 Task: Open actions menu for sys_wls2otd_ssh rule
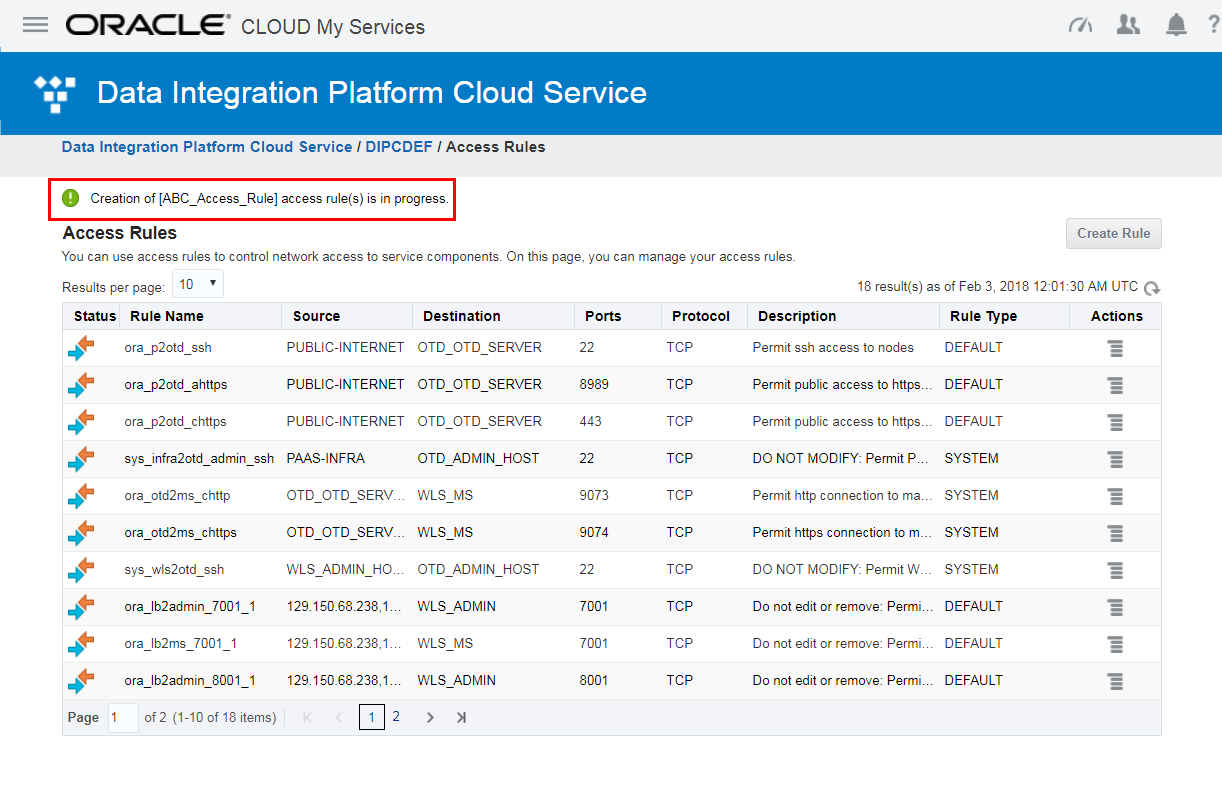pos(1115,570)
